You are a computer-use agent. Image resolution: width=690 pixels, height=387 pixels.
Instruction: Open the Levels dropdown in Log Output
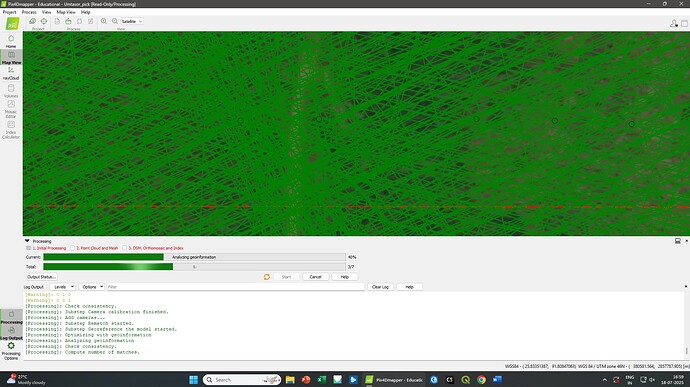(62, 287)
